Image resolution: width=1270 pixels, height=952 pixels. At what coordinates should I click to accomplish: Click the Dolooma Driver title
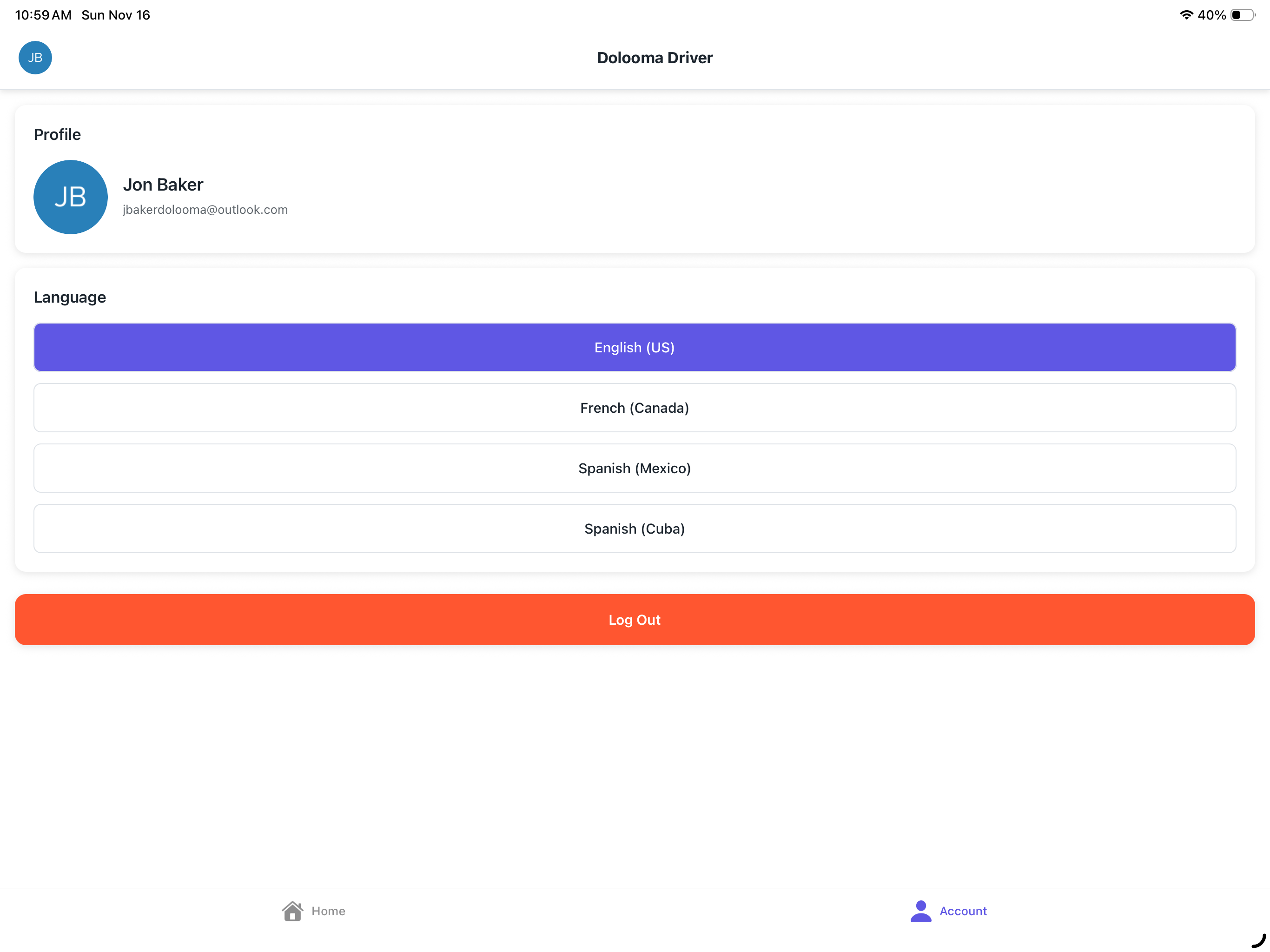[655, 58]
